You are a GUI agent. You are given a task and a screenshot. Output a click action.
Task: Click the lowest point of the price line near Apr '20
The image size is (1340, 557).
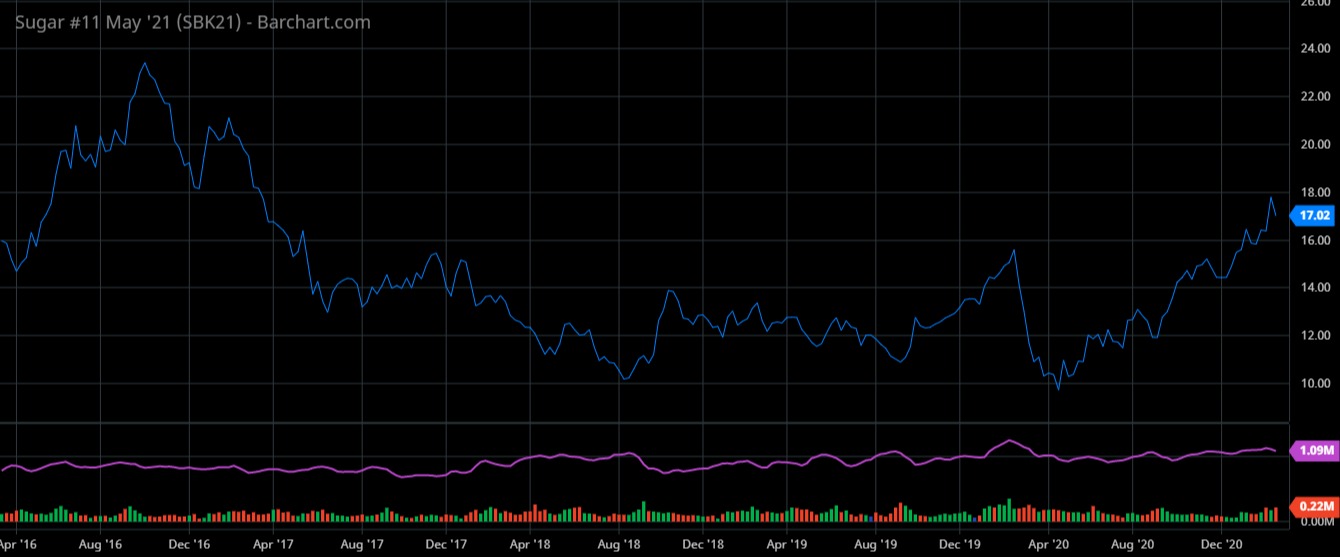[1058, 389]
